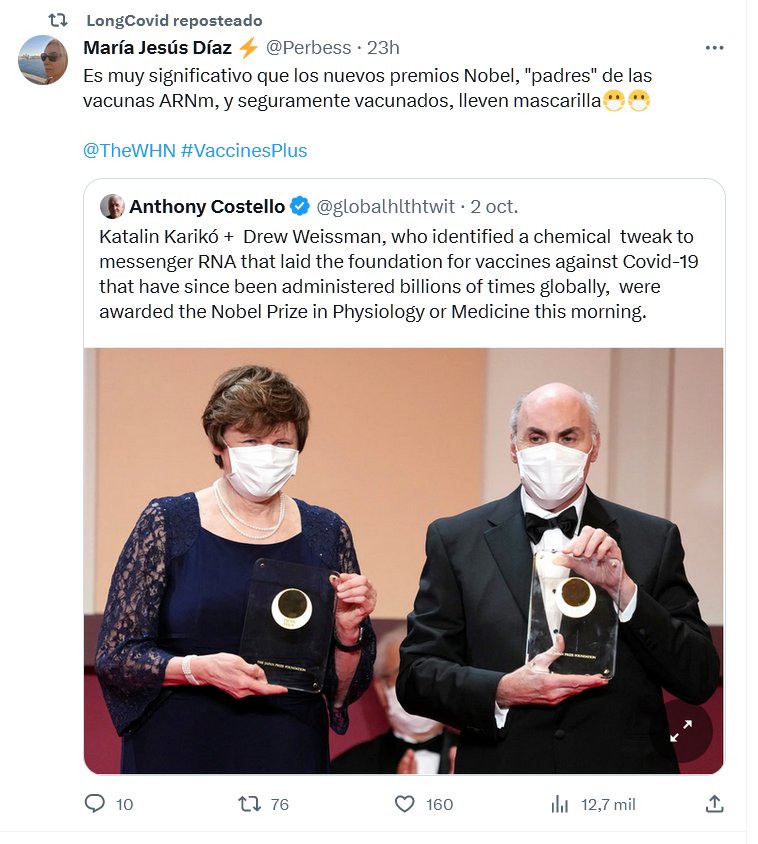Click the share upload icon
758x844 pixels.
(x=714, y=803)
